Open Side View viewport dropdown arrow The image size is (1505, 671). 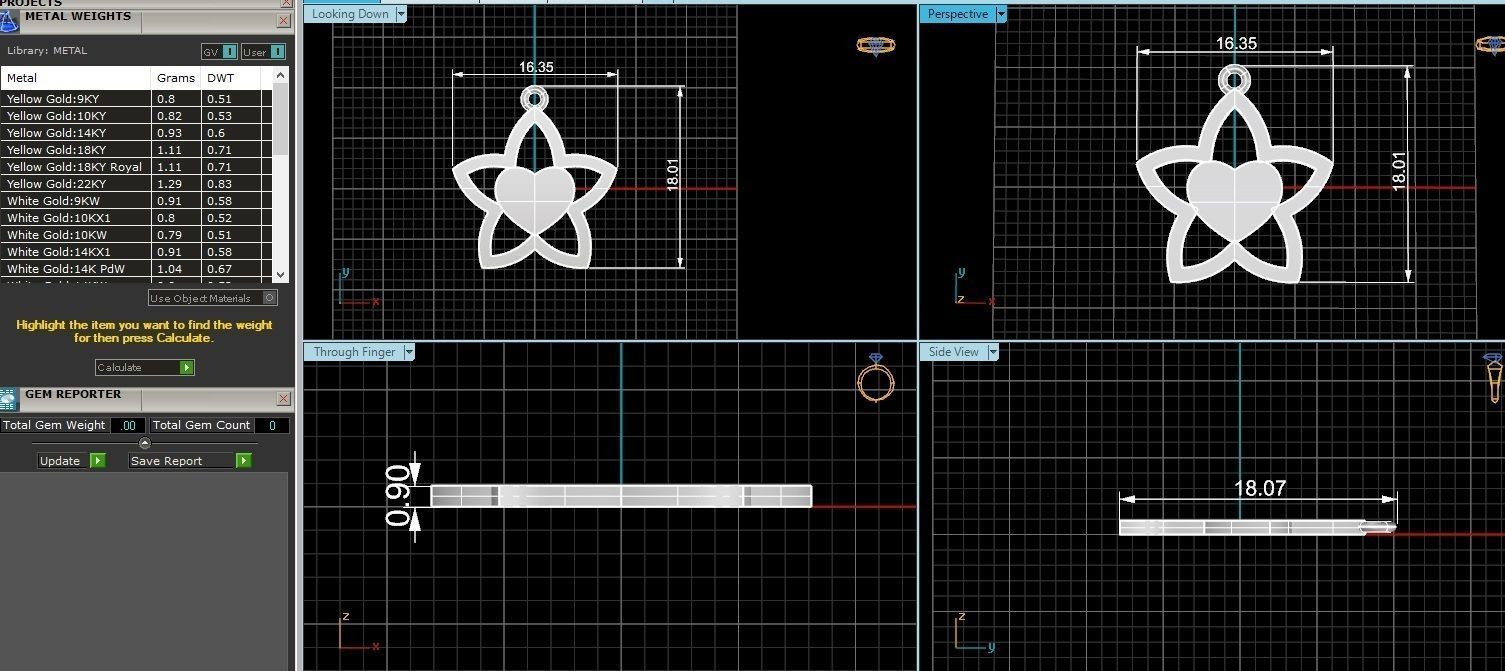993,352
